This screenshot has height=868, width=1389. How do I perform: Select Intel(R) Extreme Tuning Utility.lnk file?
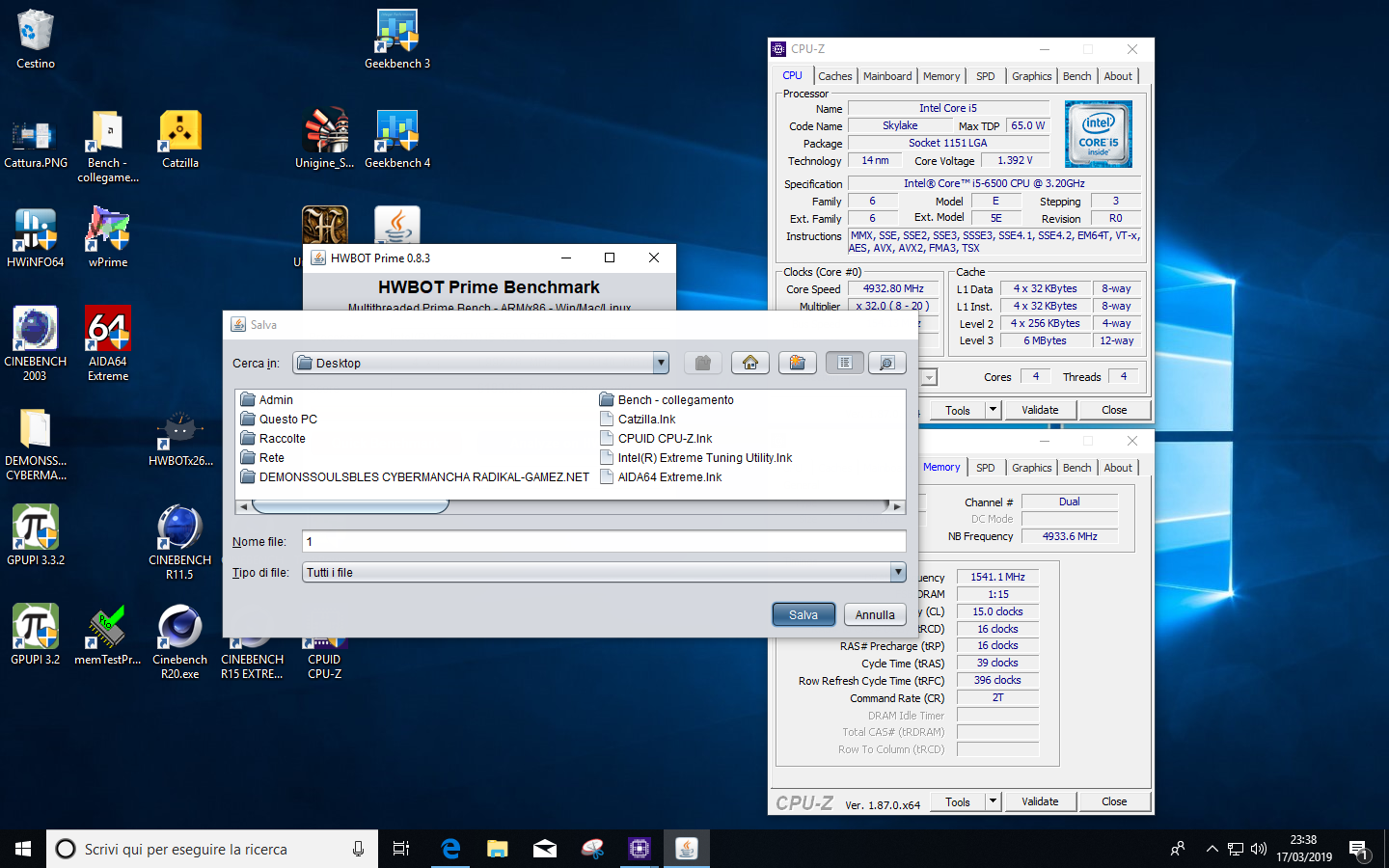tap(695, 457)
